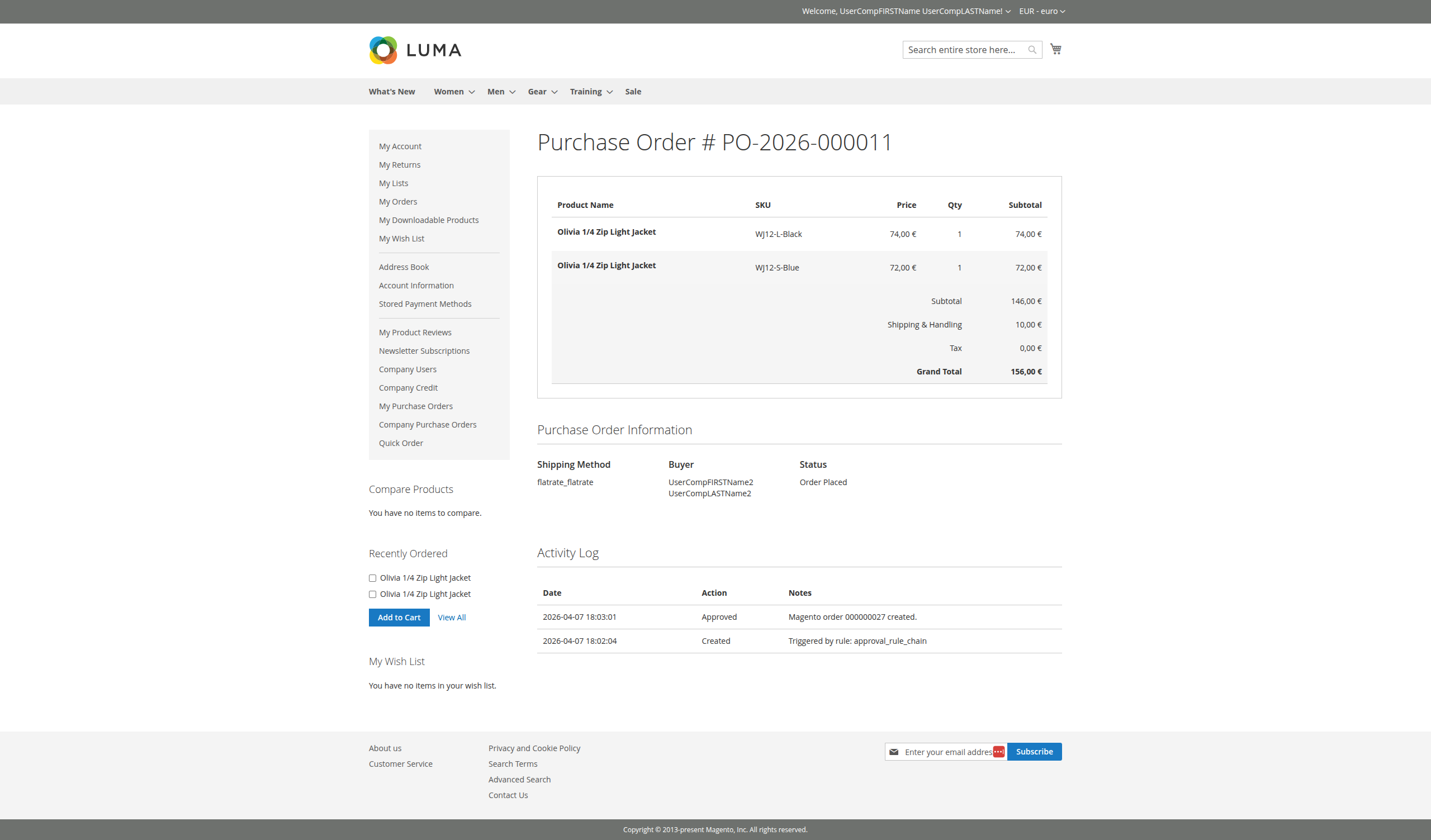Select My Purchase Orders in the sidebar

(x=415, y=406)
